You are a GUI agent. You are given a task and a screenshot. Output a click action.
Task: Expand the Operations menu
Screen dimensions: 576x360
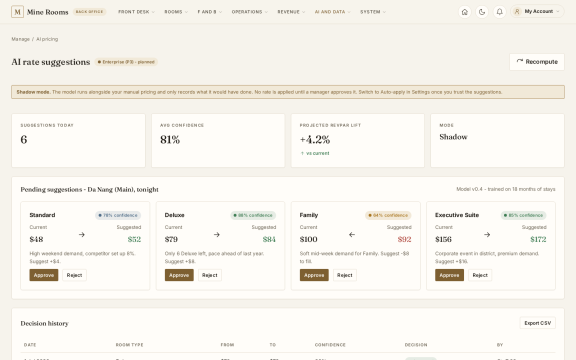pyautogui.click(x=249, y=12)
